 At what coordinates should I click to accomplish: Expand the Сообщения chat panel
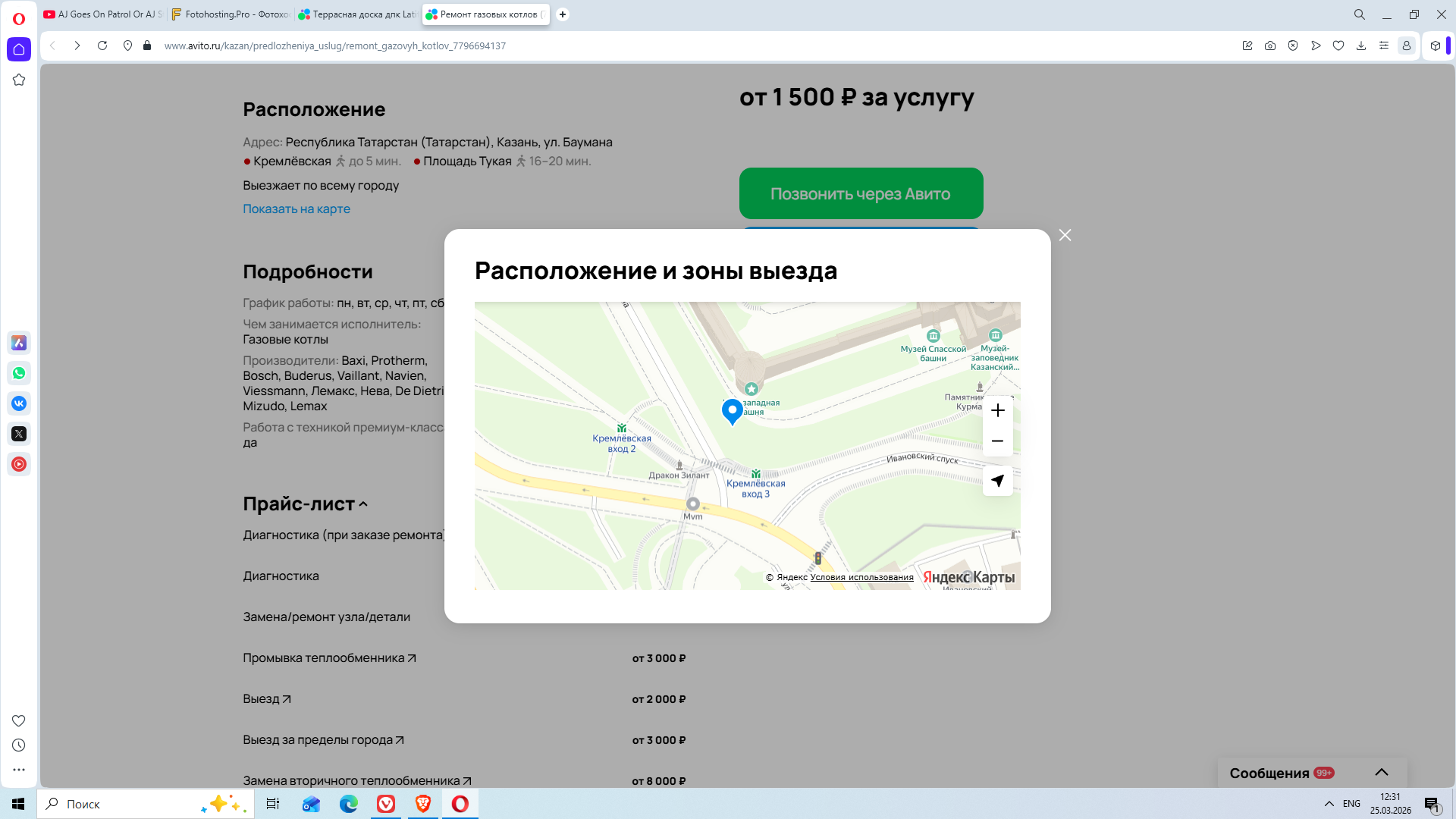[1381, 773]
